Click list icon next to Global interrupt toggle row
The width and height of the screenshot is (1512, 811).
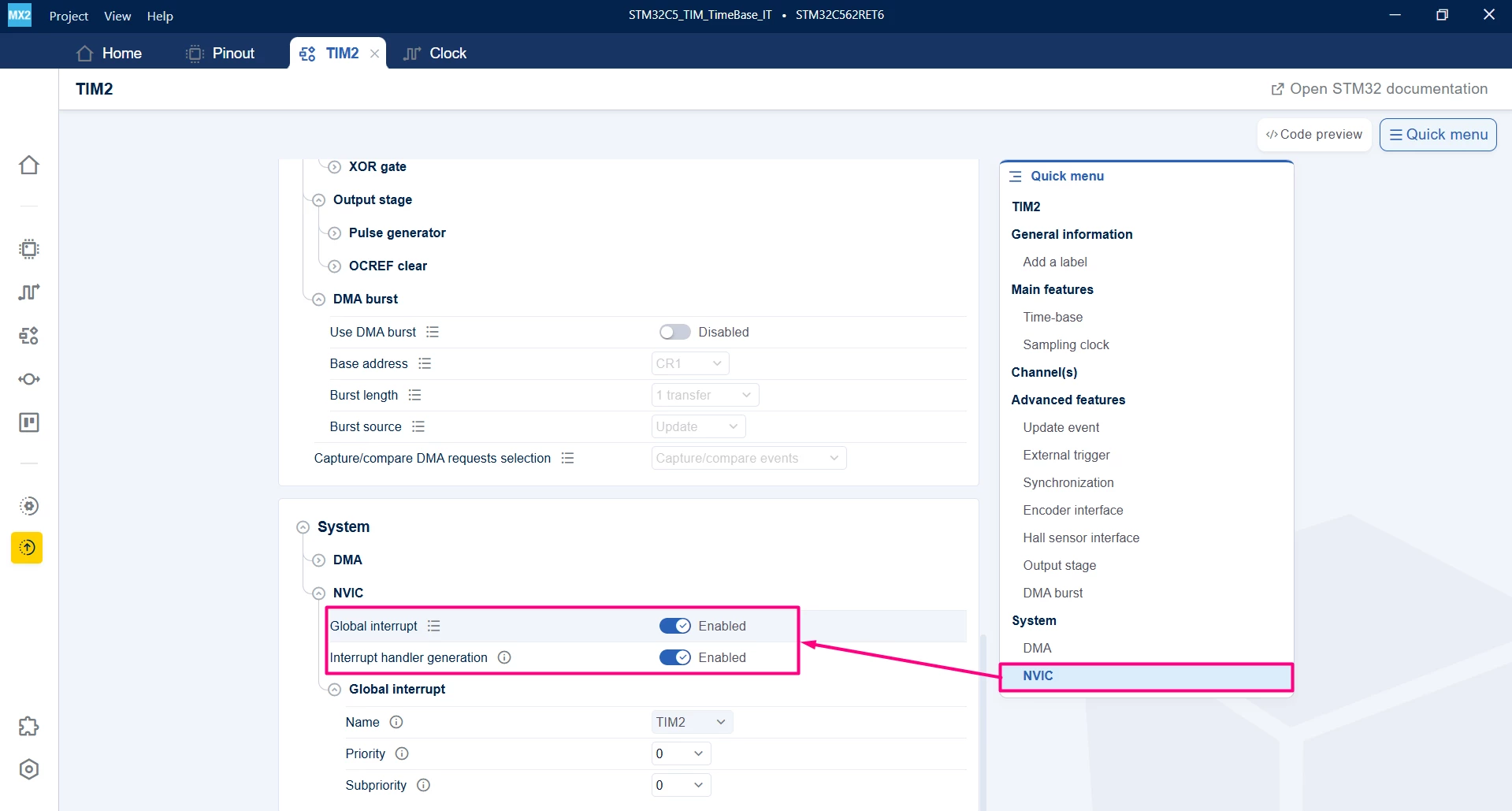point(434,626)
